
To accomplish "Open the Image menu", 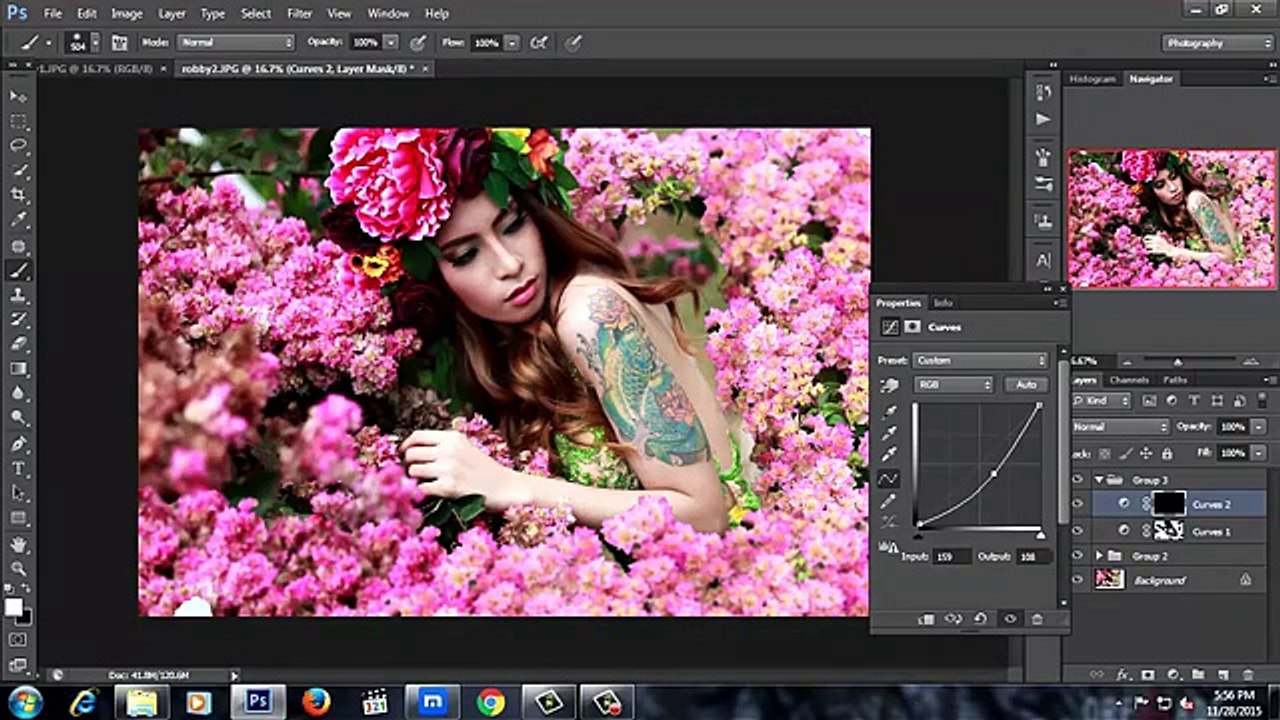I will click(x=127, y=14).
